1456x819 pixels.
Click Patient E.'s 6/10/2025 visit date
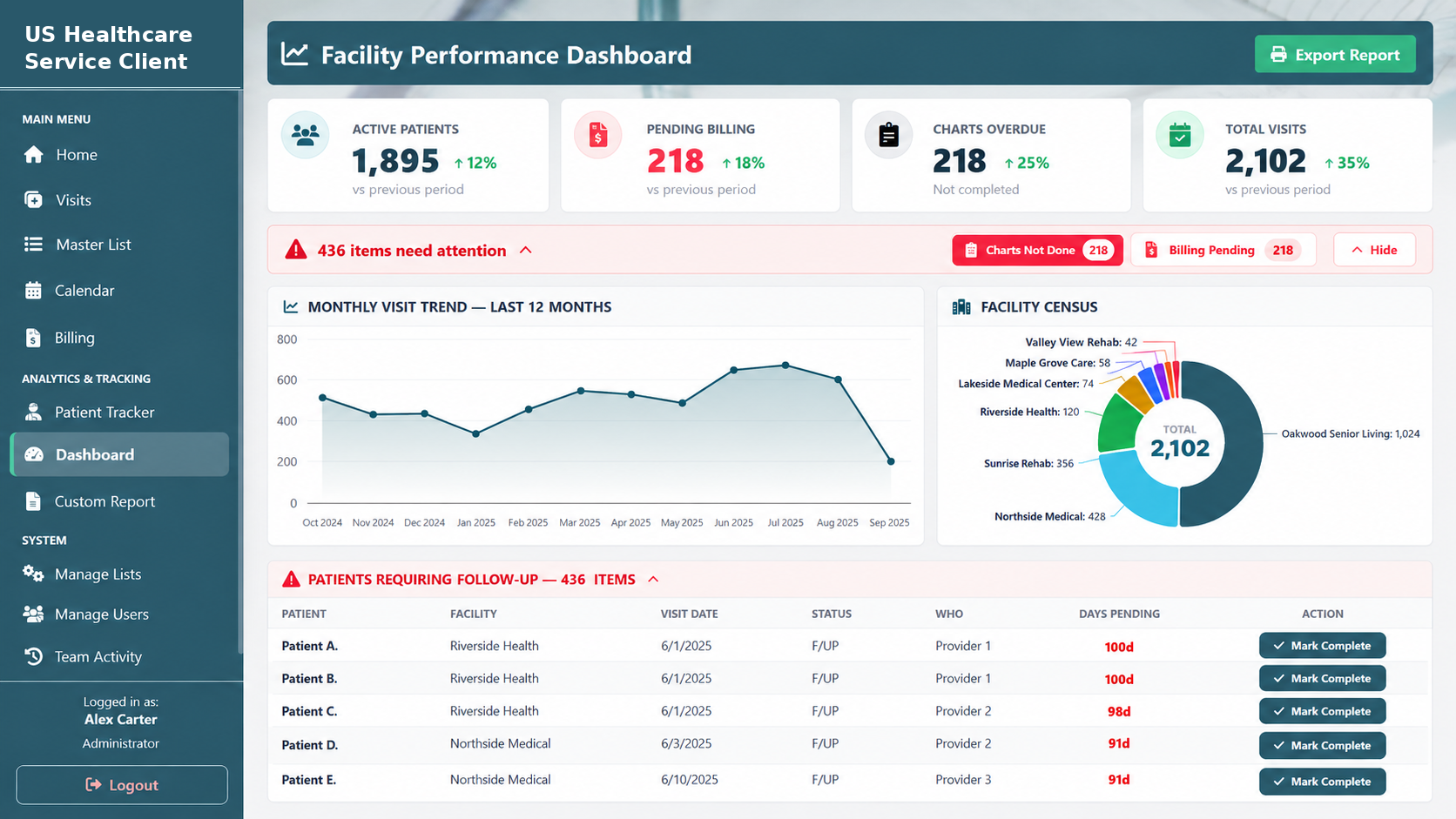(690, 780)
